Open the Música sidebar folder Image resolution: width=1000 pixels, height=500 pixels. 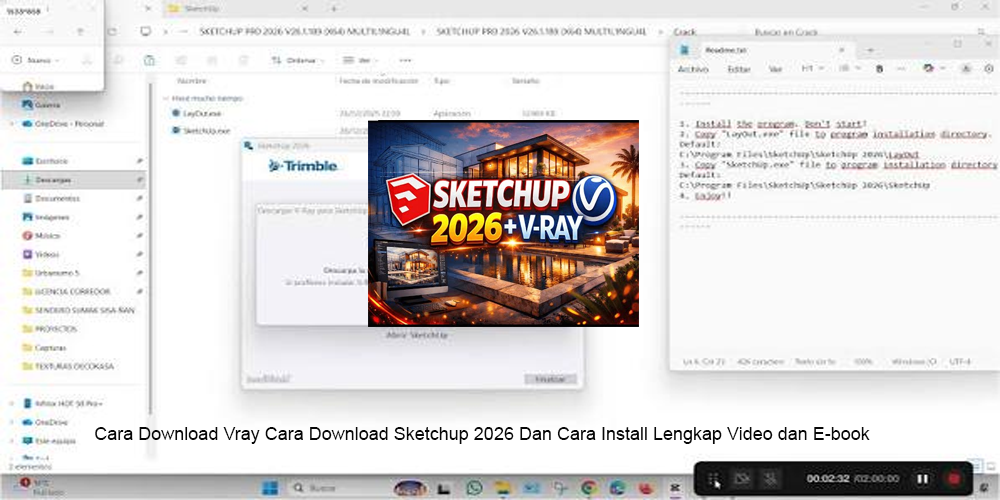[41, 236]
